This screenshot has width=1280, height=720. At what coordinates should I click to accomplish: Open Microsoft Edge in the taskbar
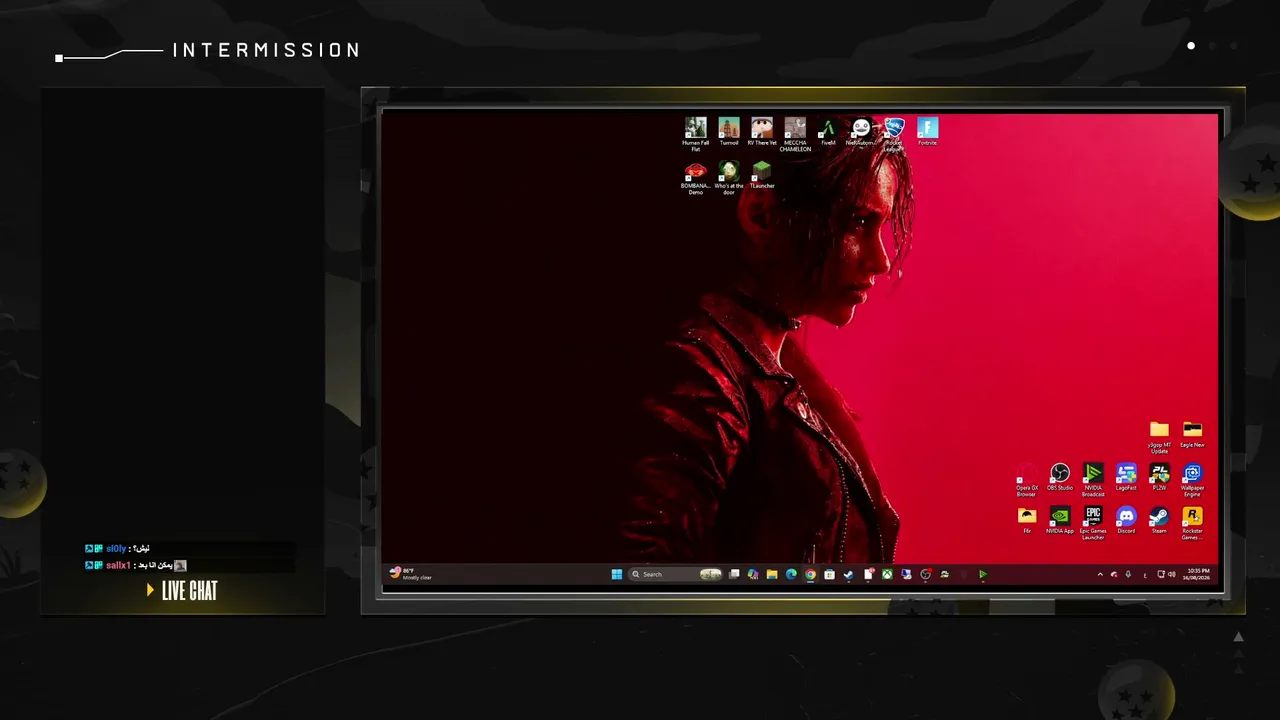(x=791, y=574)
